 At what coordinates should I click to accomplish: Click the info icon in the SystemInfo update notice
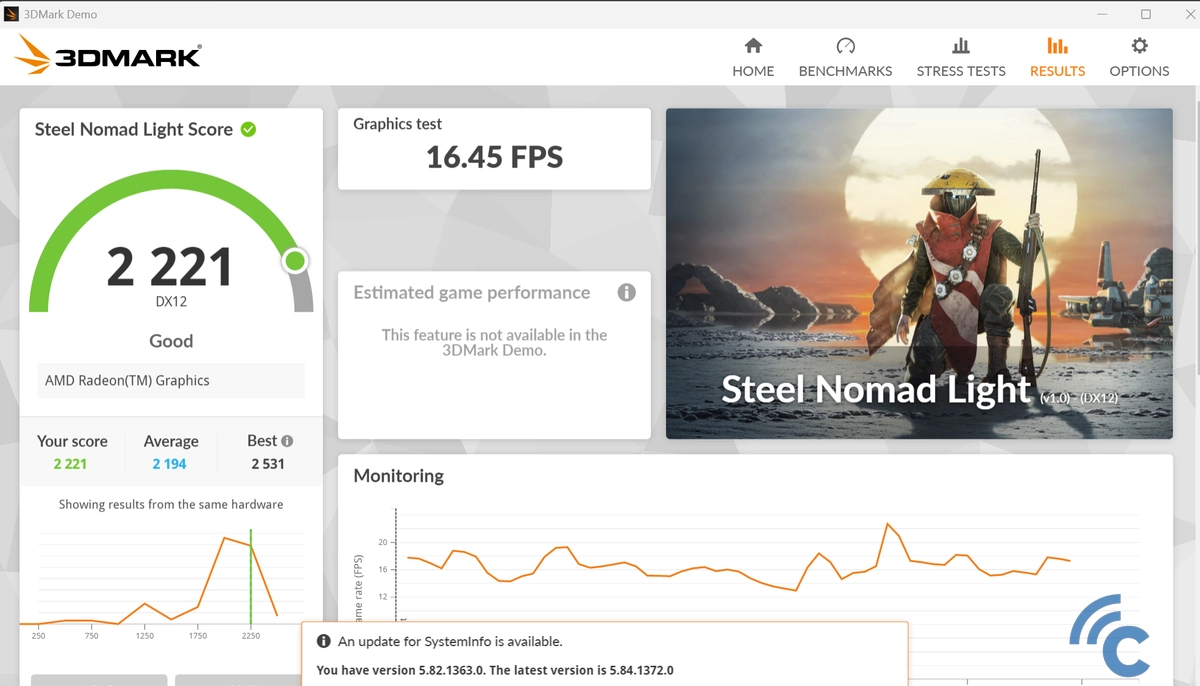point(324,642)
